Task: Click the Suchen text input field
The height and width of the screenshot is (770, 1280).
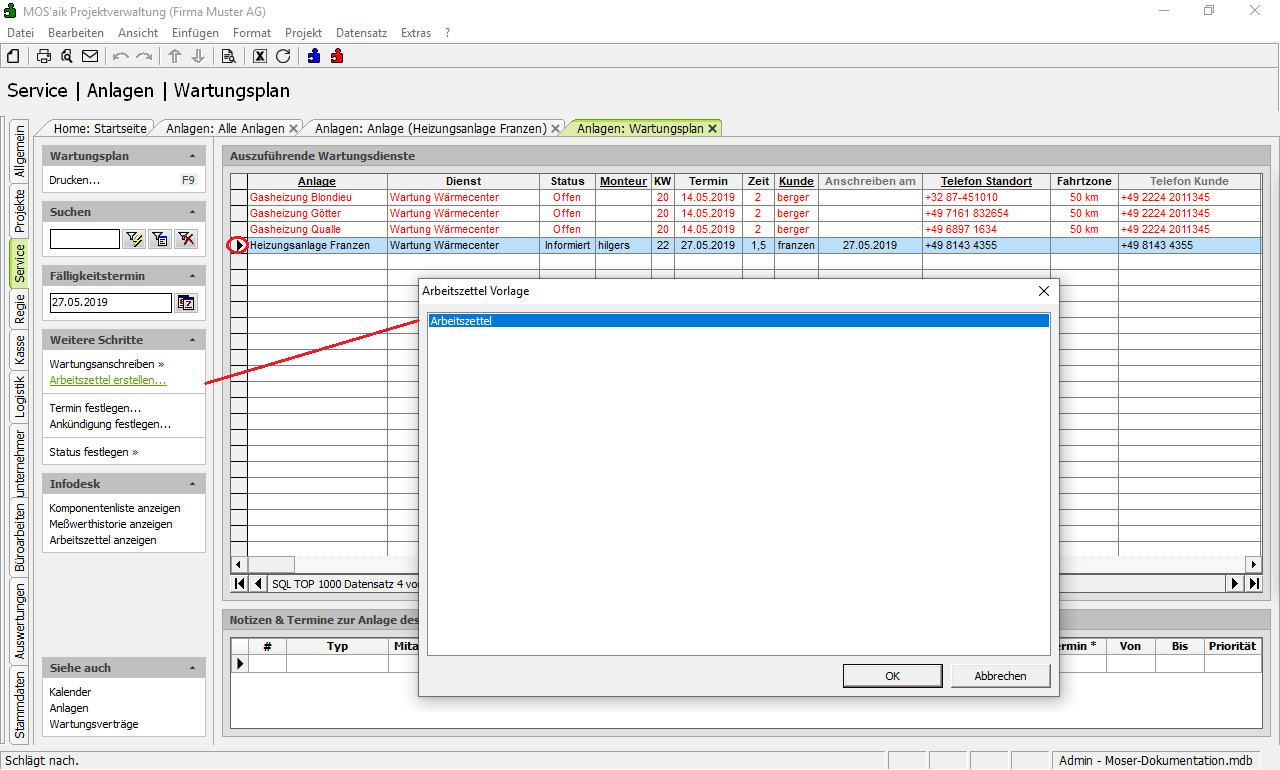Action: pos(85,239)
